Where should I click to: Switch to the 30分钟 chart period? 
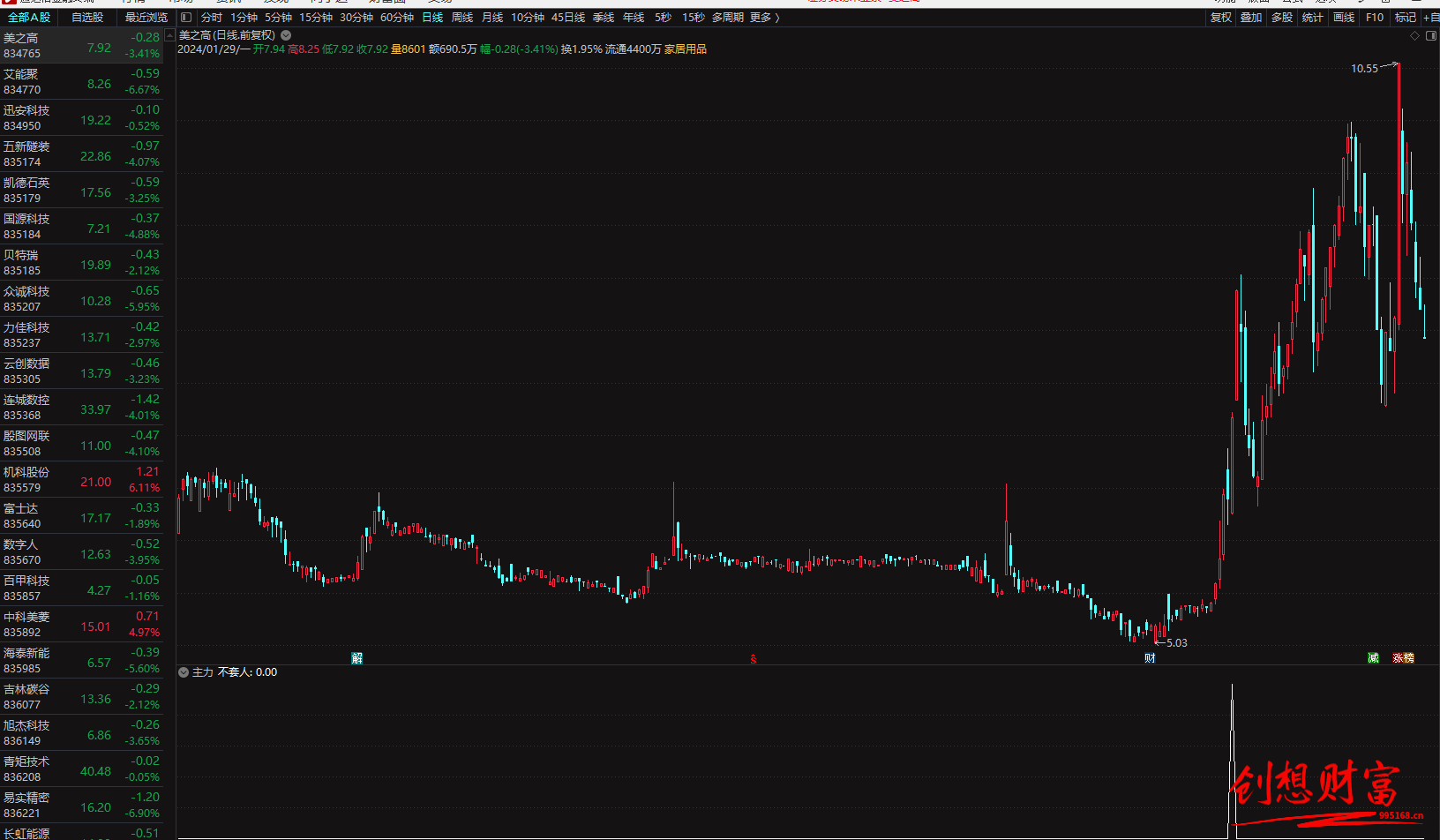356,17
